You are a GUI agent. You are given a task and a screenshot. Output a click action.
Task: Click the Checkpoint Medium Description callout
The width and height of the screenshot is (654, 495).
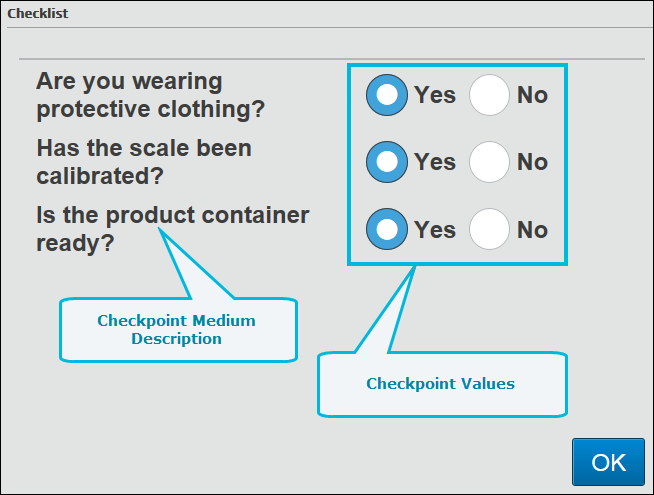pos(177,330)
